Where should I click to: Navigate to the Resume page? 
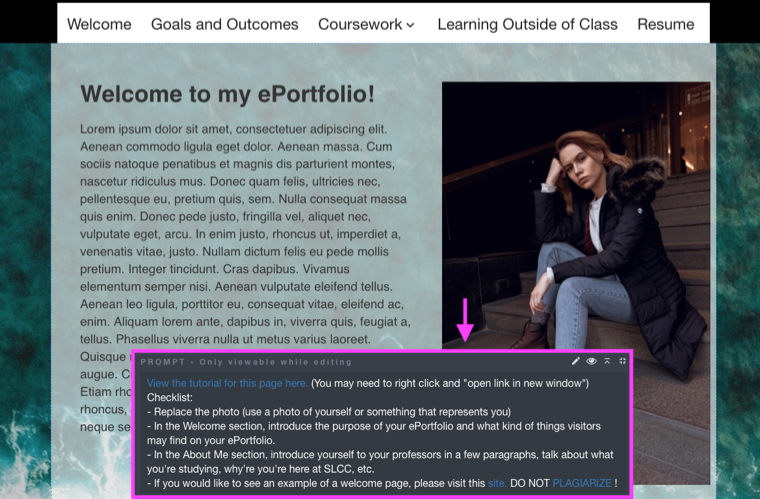coord(665,24)
